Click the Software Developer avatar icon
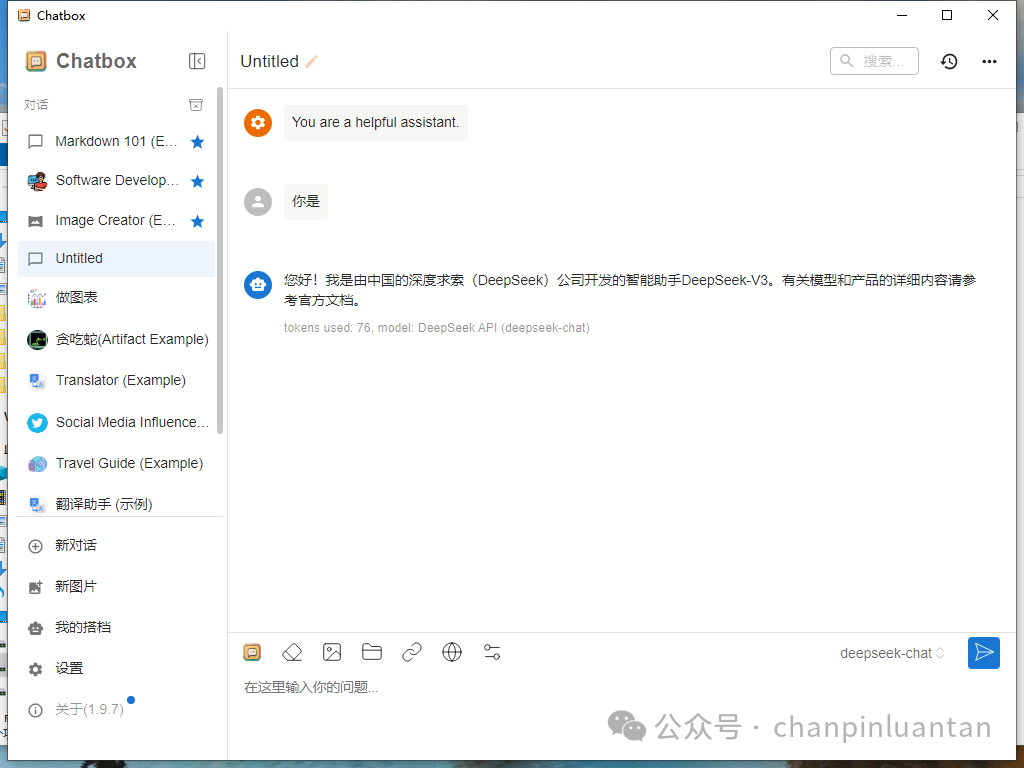The width and height of the screenshot is (1024, 768). point(37,181)
